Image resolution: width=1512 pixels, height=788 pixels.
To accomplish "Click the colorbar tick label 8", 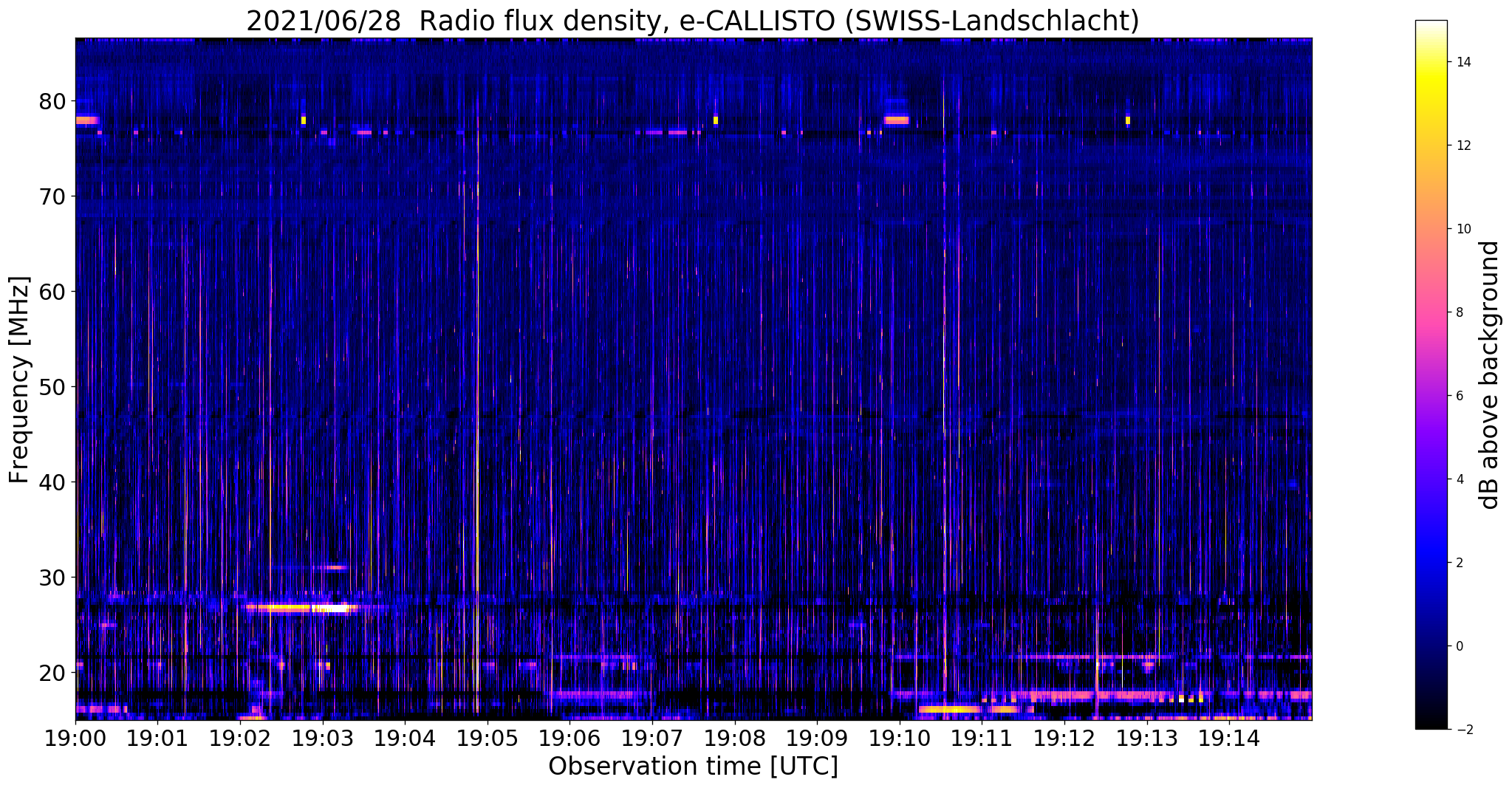I will click(1458, 312).
